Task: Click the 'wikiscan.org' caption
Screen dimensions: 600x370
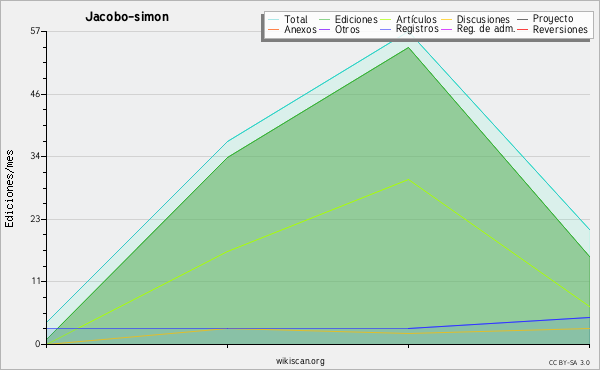Action: coord(300,361)
